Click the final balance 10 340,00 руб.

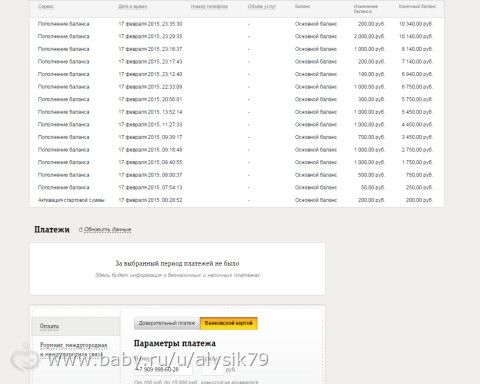(416, 24)
